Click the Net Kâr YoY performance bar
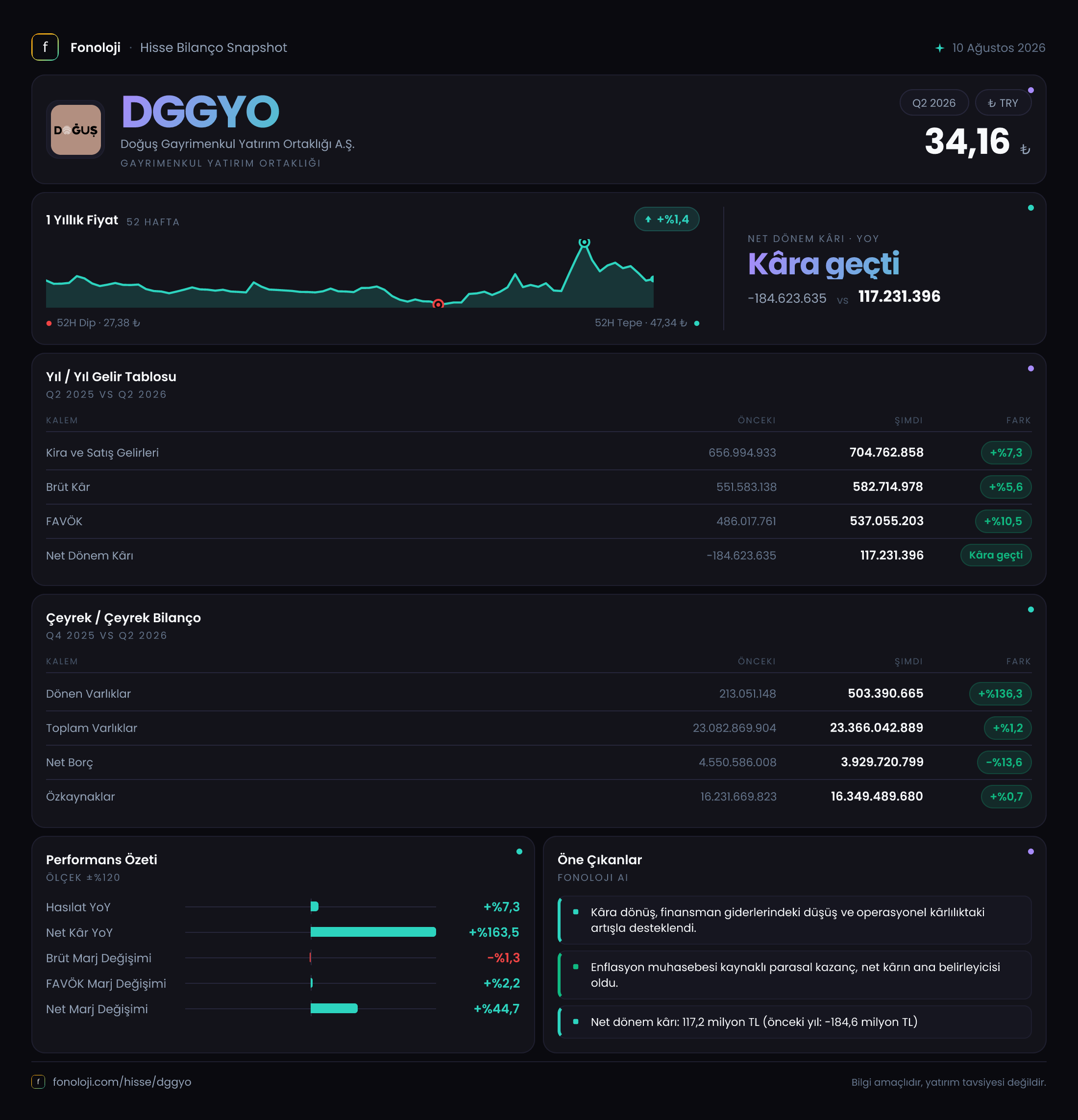 [373, 932]
